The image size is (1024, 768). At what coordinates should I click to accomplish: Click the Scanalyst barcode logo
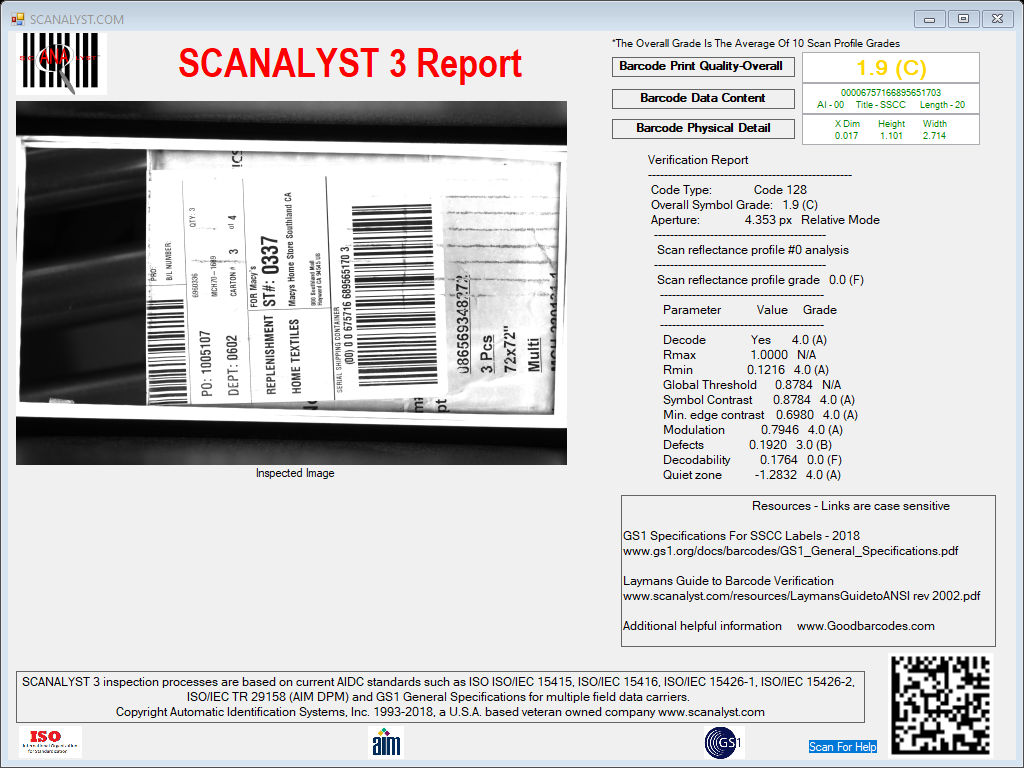click(61, 63)
